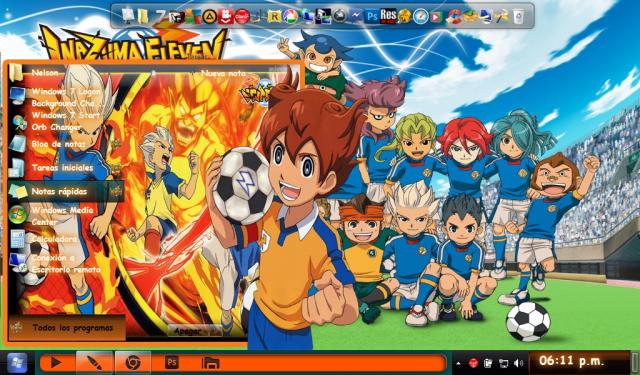The image size is (640, 375).
Task: Open the networked computers dock icon
Action: [307, 16]
